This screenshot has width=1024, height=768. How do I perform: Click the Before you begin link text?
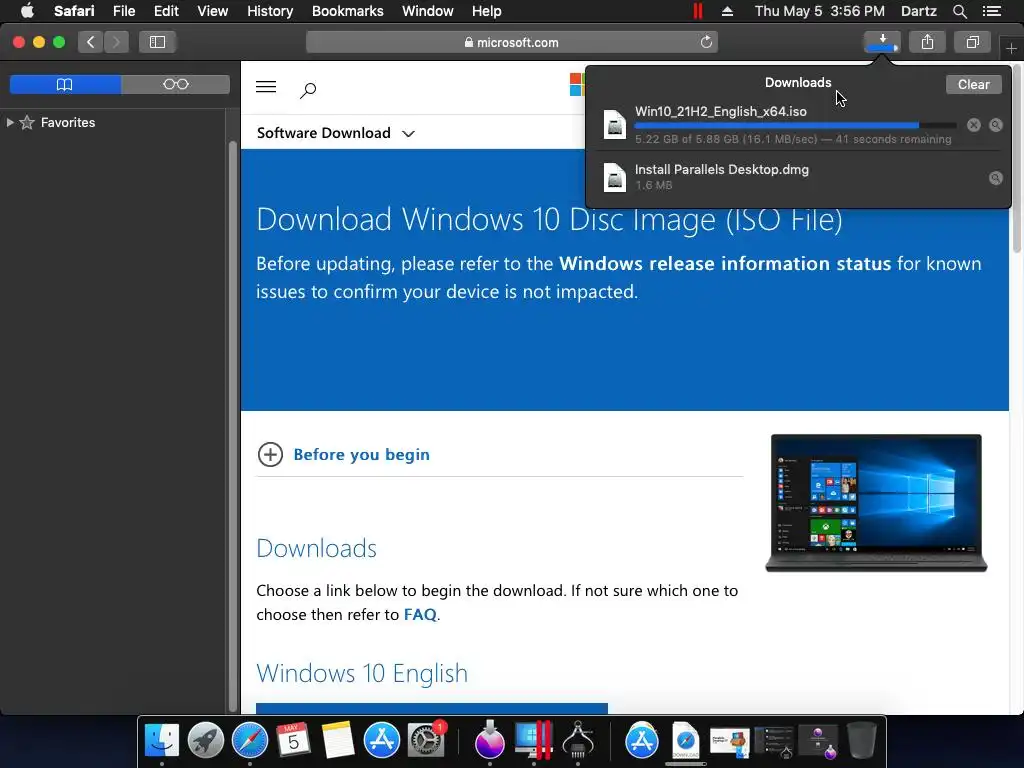click(361, 455)
